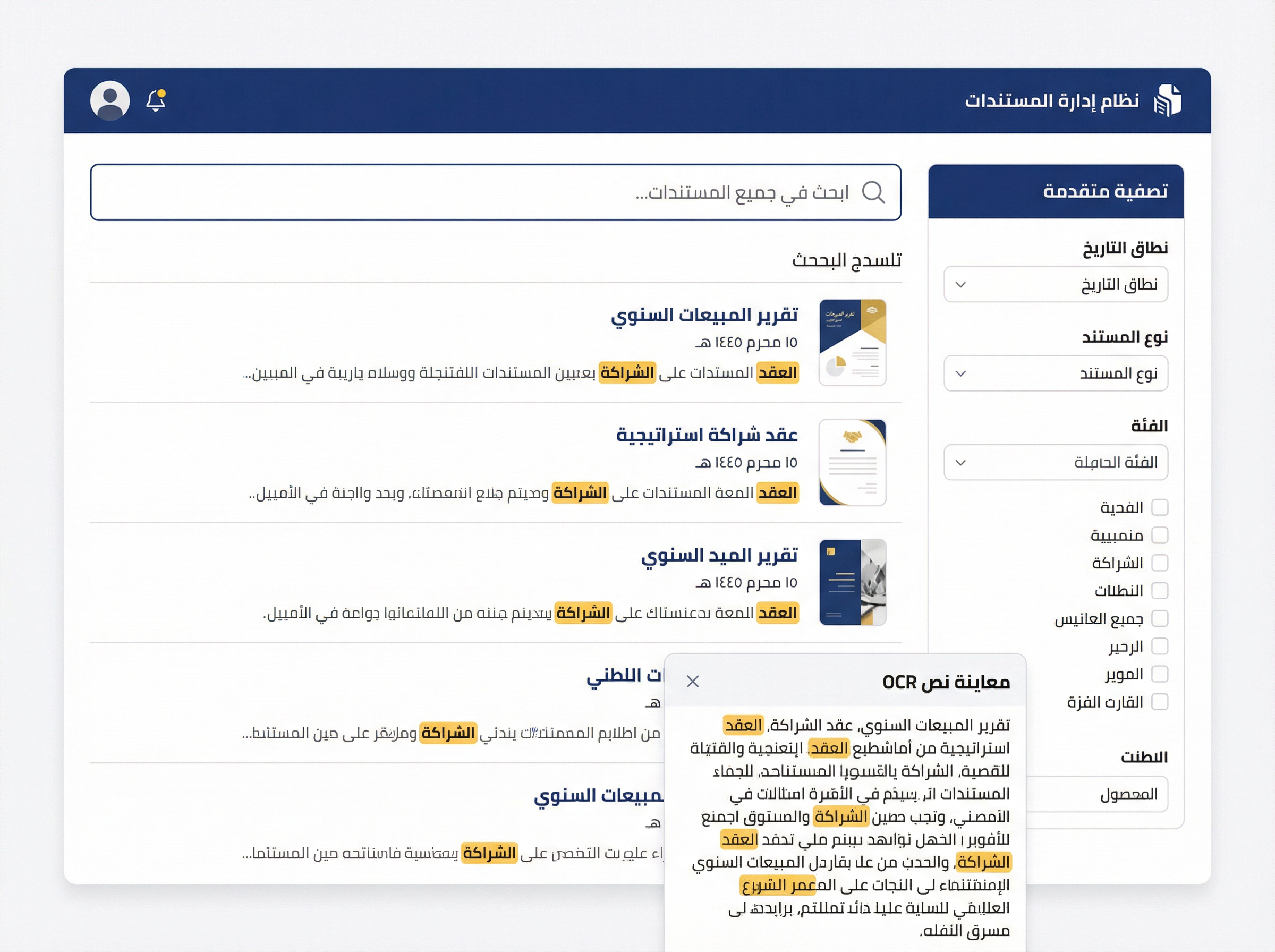Open the dark blue third report thumbnail
Image resolution: width=1275 pixels, height=952 pixels.
pyautogui.click(x=853, y=582)
